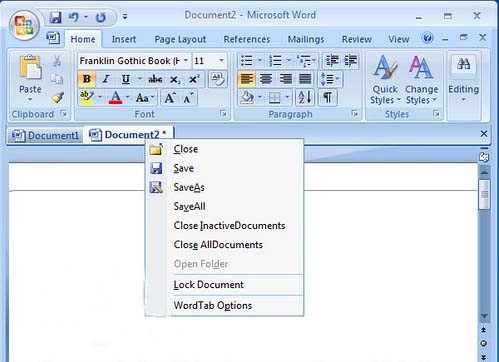Click the Bullets list icon
499x362 pixels.
point(247,61)
